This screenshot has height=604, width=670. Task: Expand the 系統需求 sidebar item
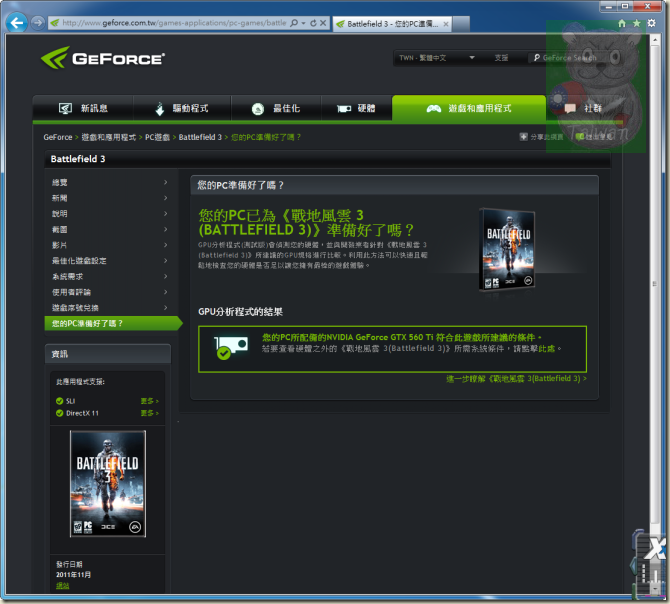[110, 276]
